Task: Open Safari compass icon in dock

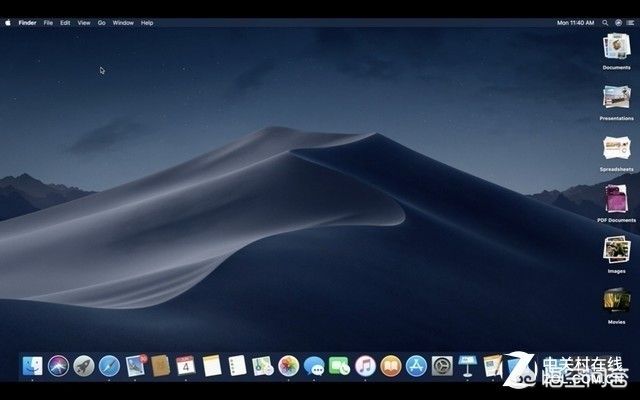Action: coord(109,366)
